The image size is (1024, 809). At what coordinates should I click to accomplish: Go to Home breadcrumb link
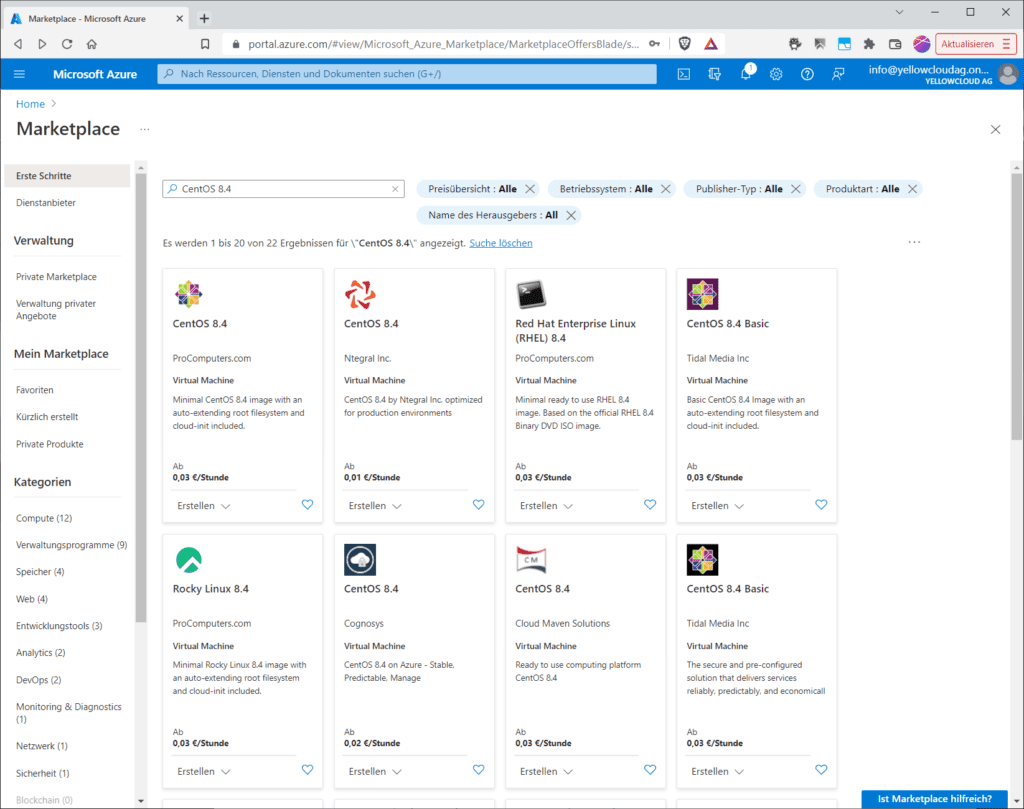(30, 104)
